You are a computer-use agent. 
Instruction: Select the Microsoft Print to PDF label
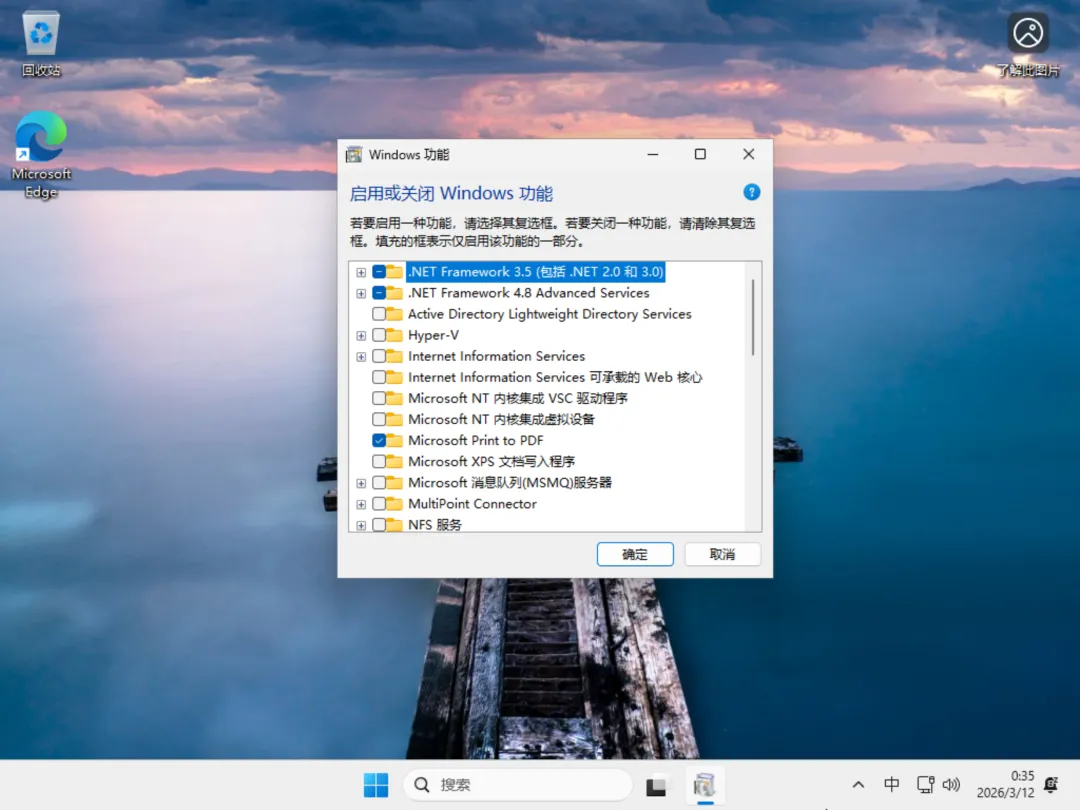475,441
